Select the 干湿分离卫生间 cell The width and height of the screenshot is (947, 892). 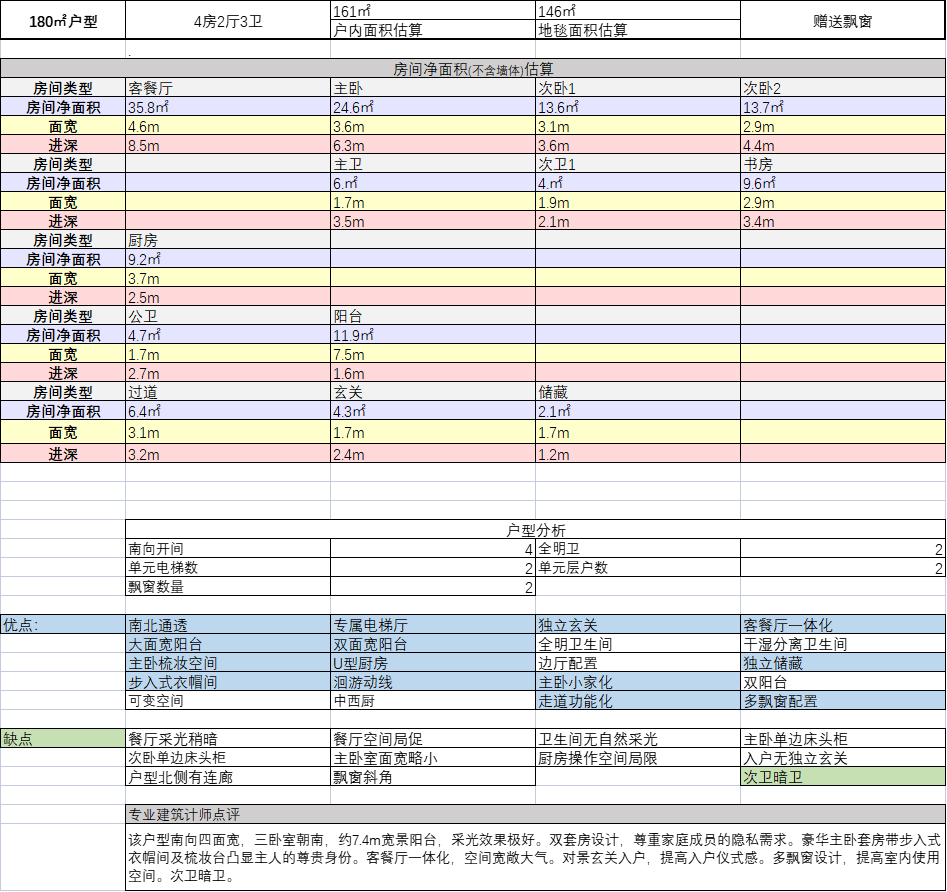pos(843,644)
